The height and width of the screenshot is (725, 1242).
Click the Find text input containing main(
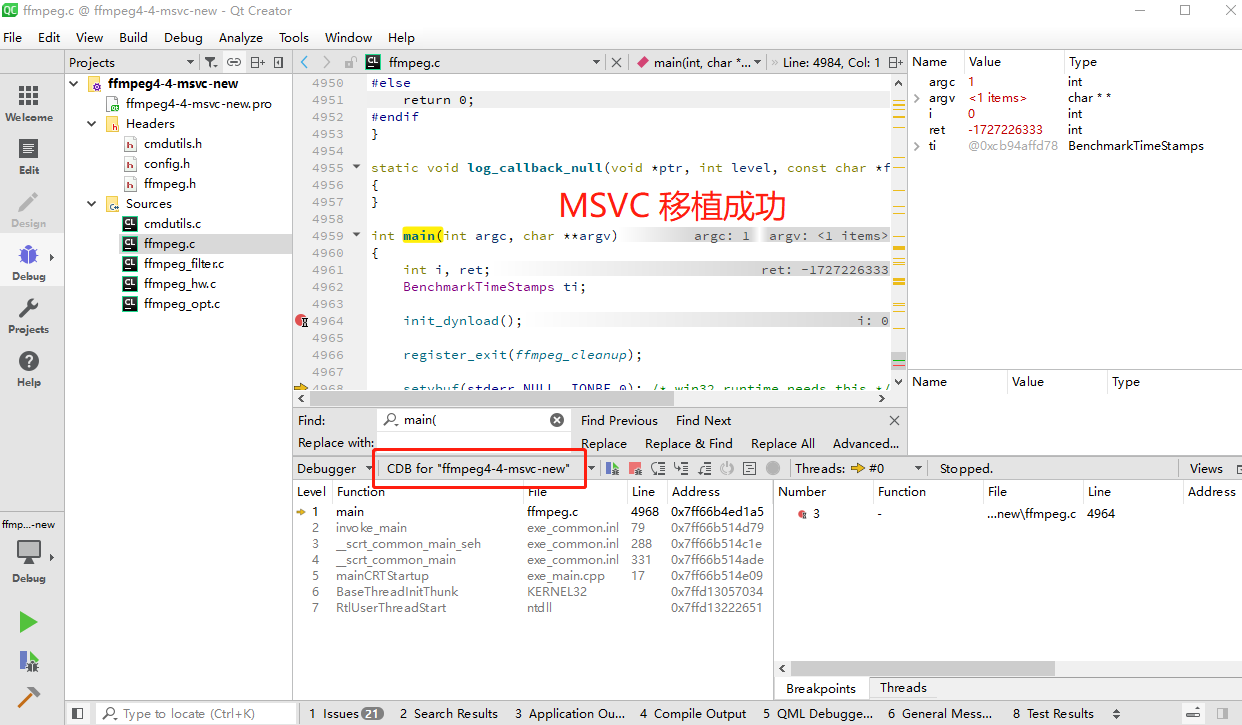click(x=474, y=420)
